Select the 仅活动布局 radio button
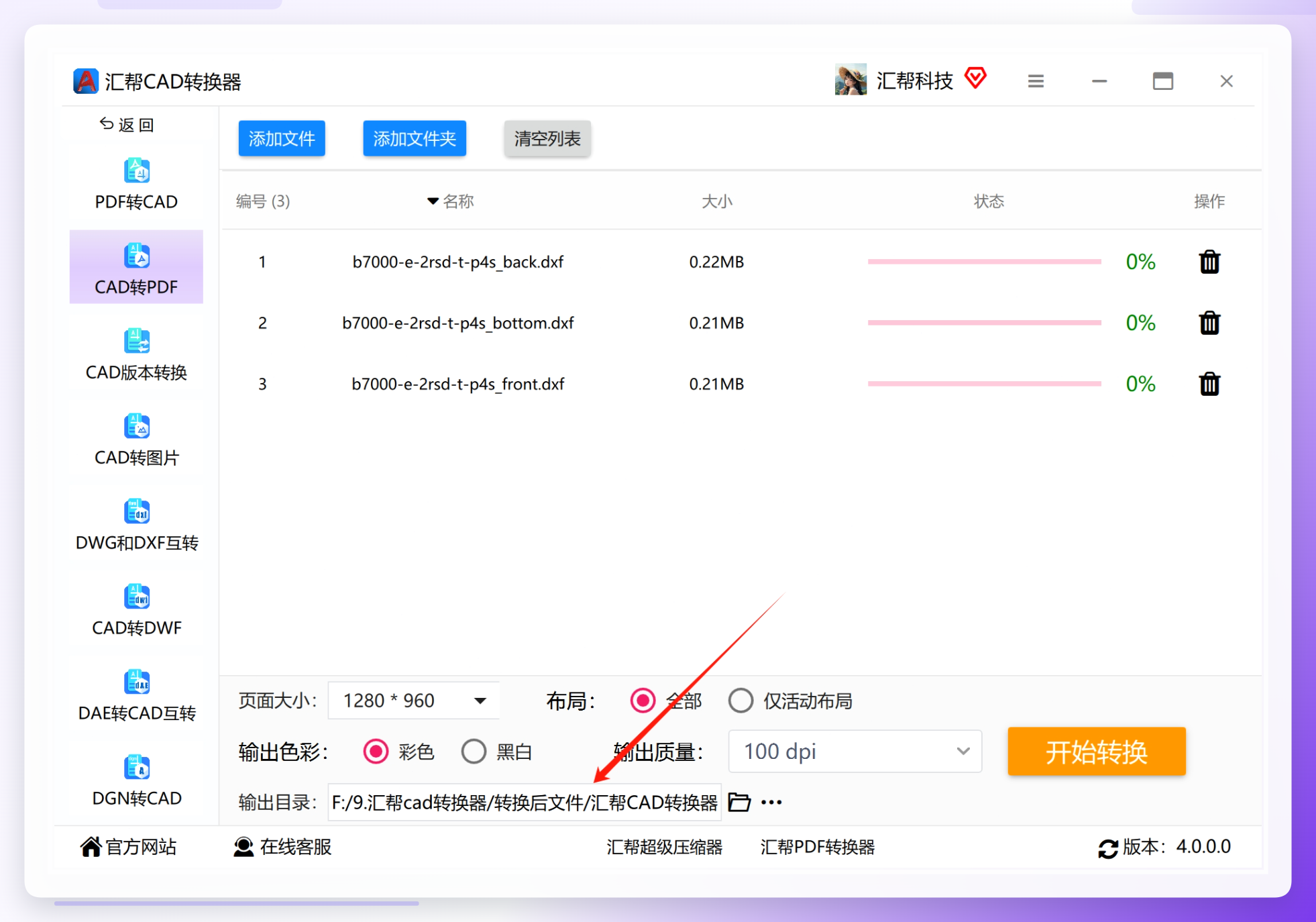 point(741,701)
